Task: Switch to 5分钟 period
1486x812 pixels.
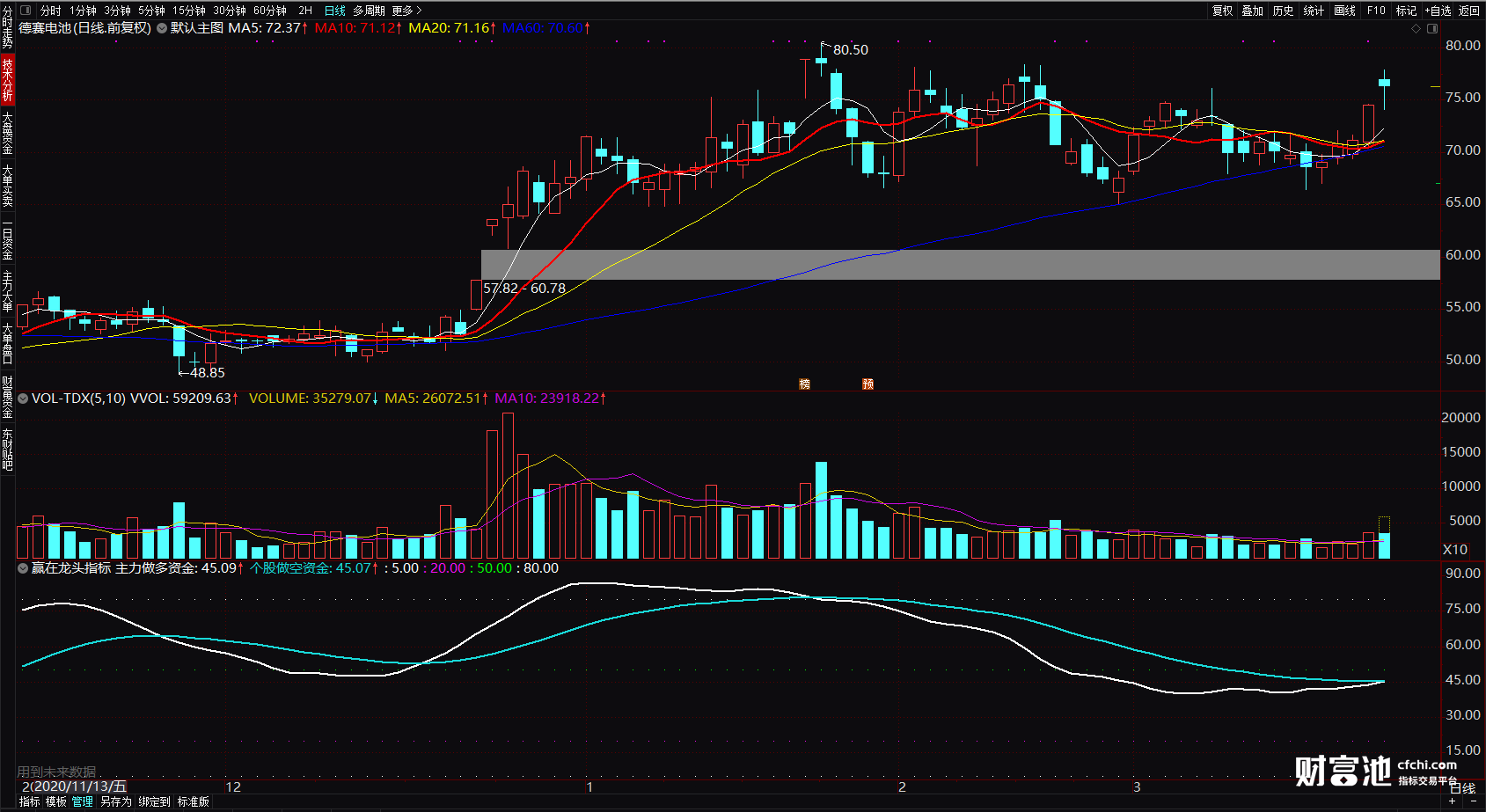Action: pyautogui.click(x=151, y=11)
